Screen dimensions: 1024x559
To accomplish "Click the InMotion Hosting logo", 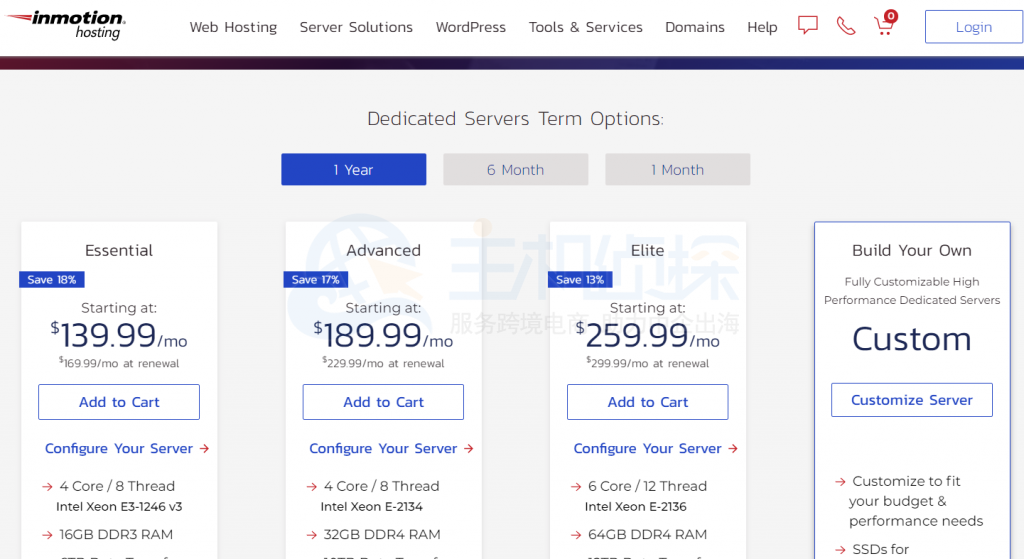I will point(65,25).
